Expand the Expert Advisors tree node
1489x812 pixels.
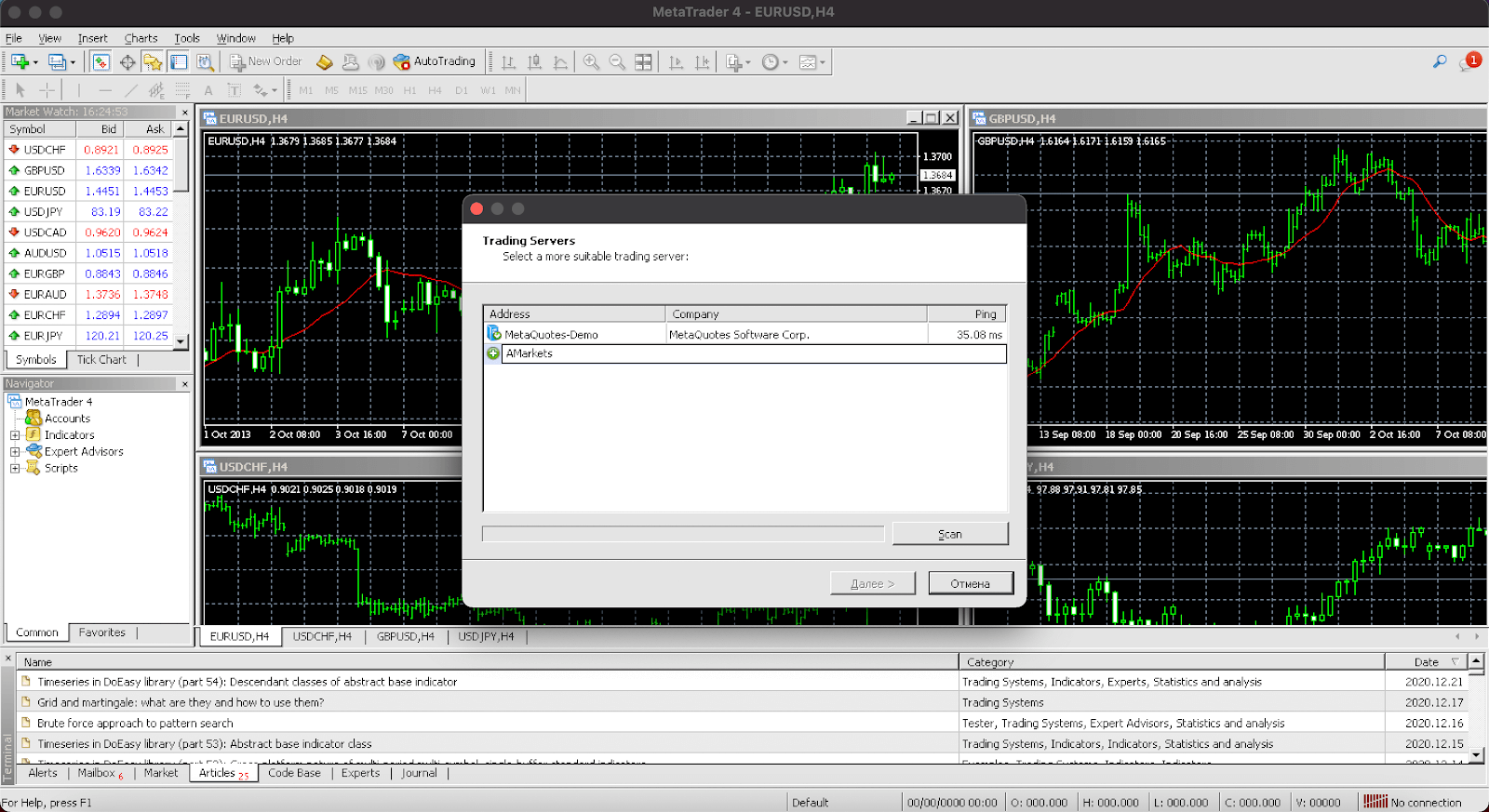[x=15, y=452]
